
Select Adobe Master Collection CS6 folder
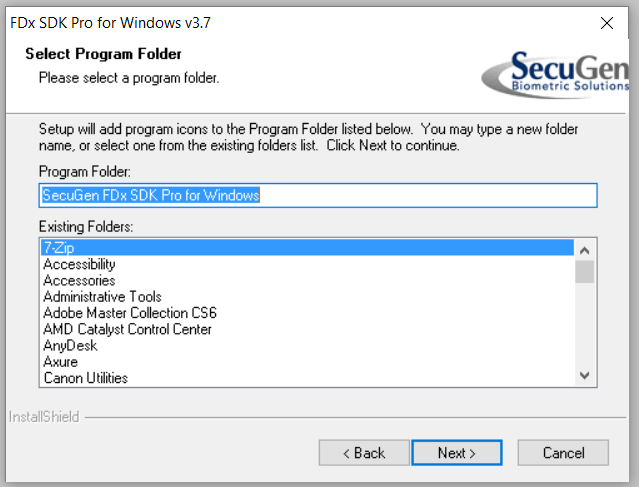[307, 313]
